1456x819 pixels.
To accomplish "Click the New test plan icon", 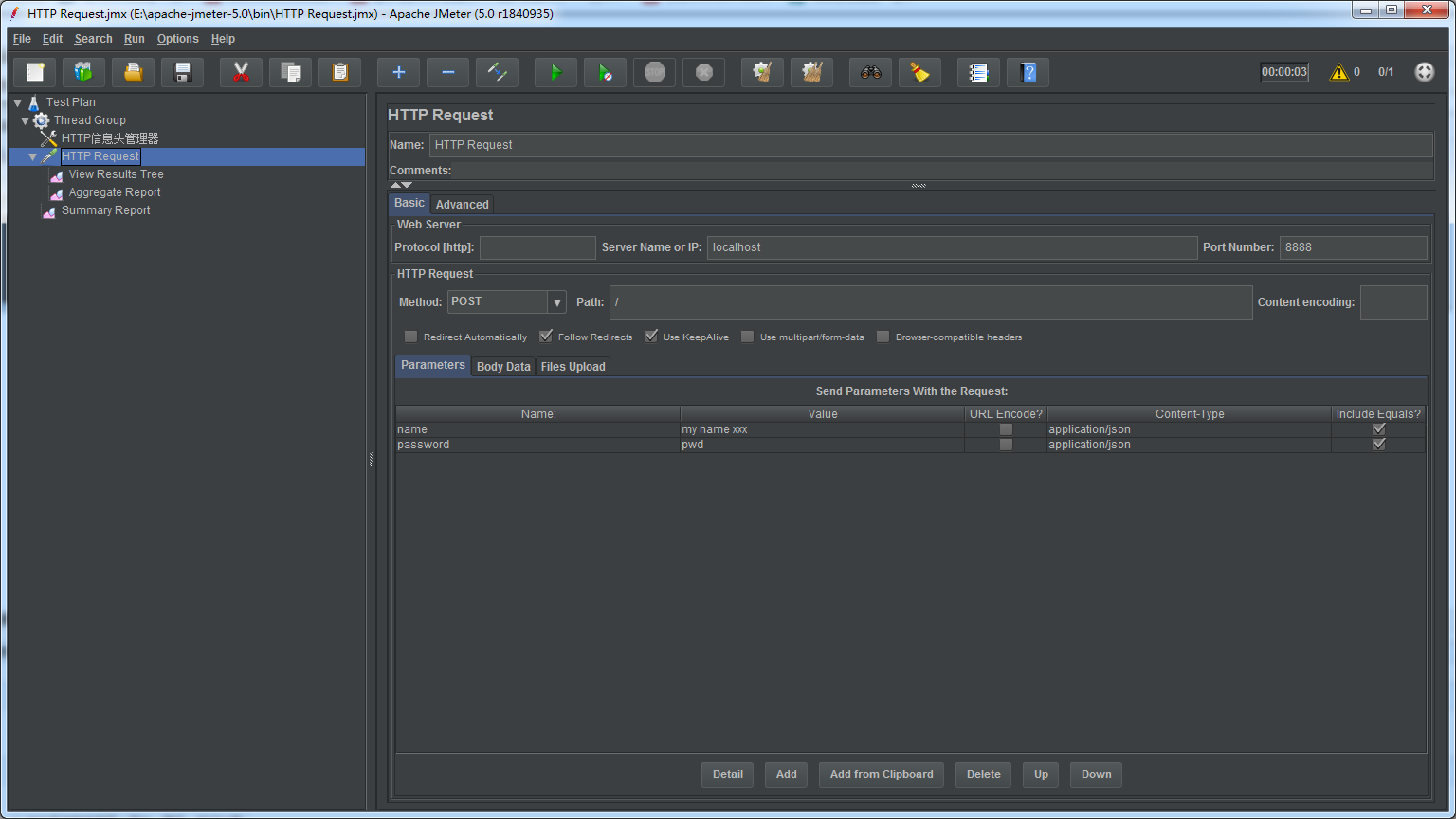I will coord(35,72).
